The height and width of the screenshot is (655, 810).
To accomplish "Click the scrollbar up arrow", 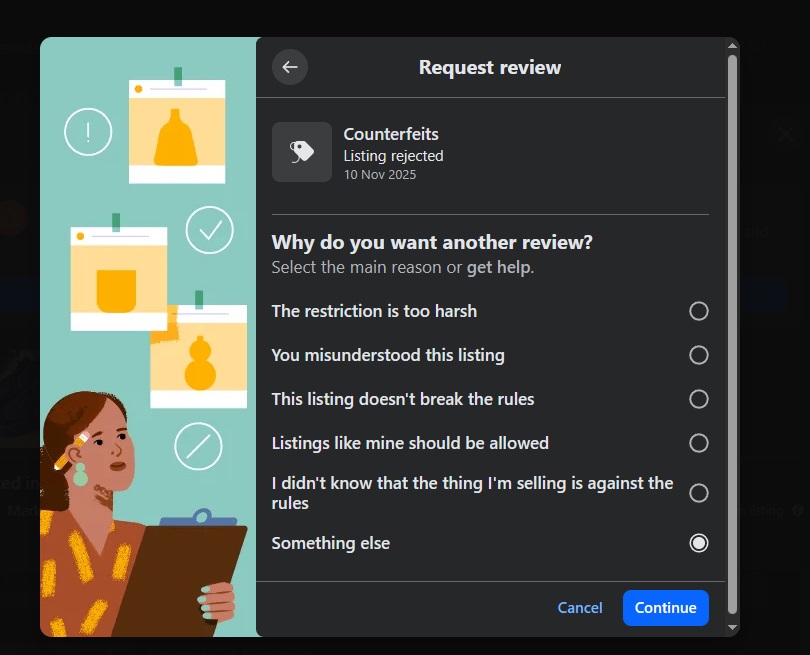I will tap(732, 46).
